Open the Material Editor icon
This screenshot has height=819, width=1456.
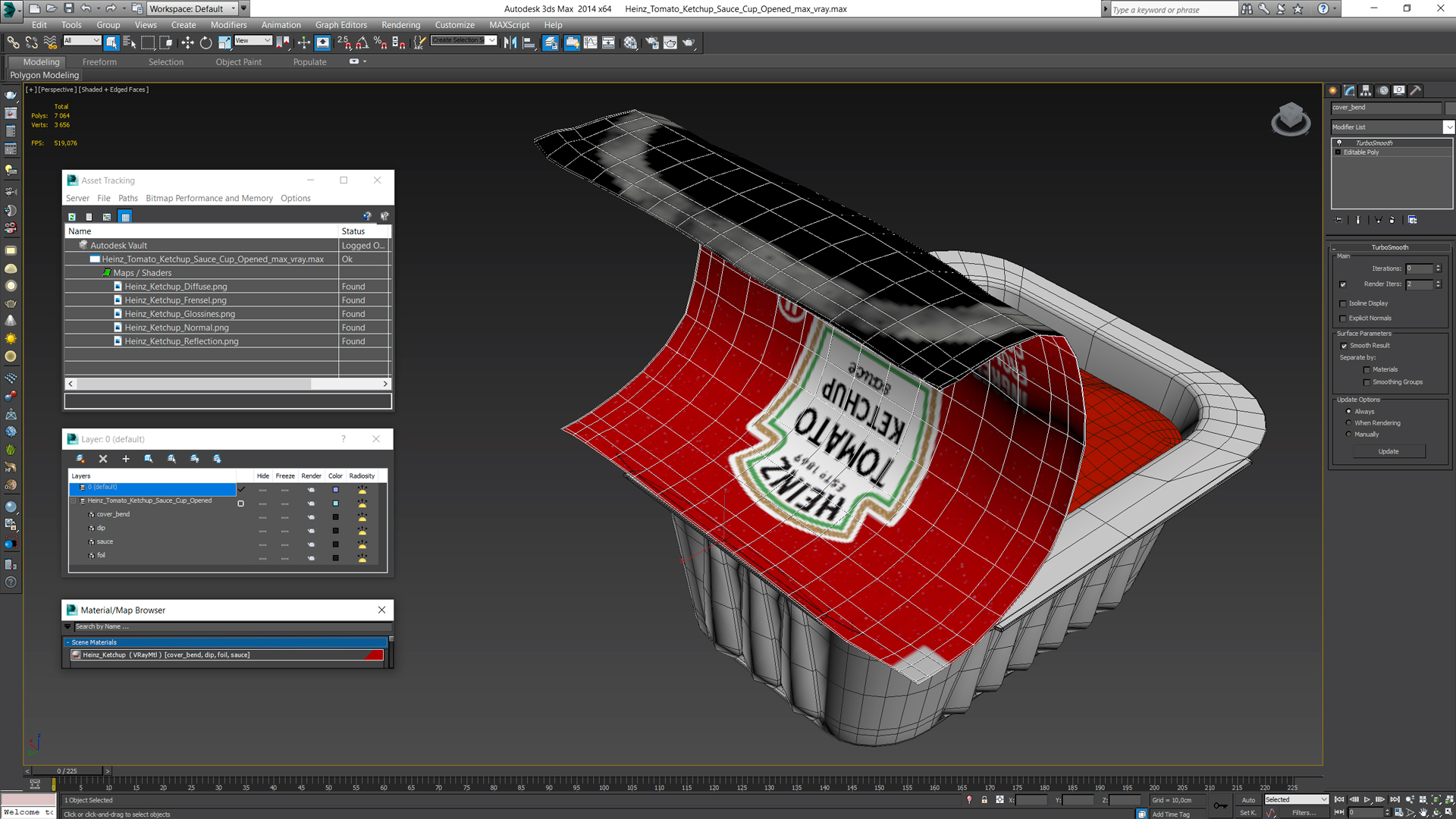(630, 42)
